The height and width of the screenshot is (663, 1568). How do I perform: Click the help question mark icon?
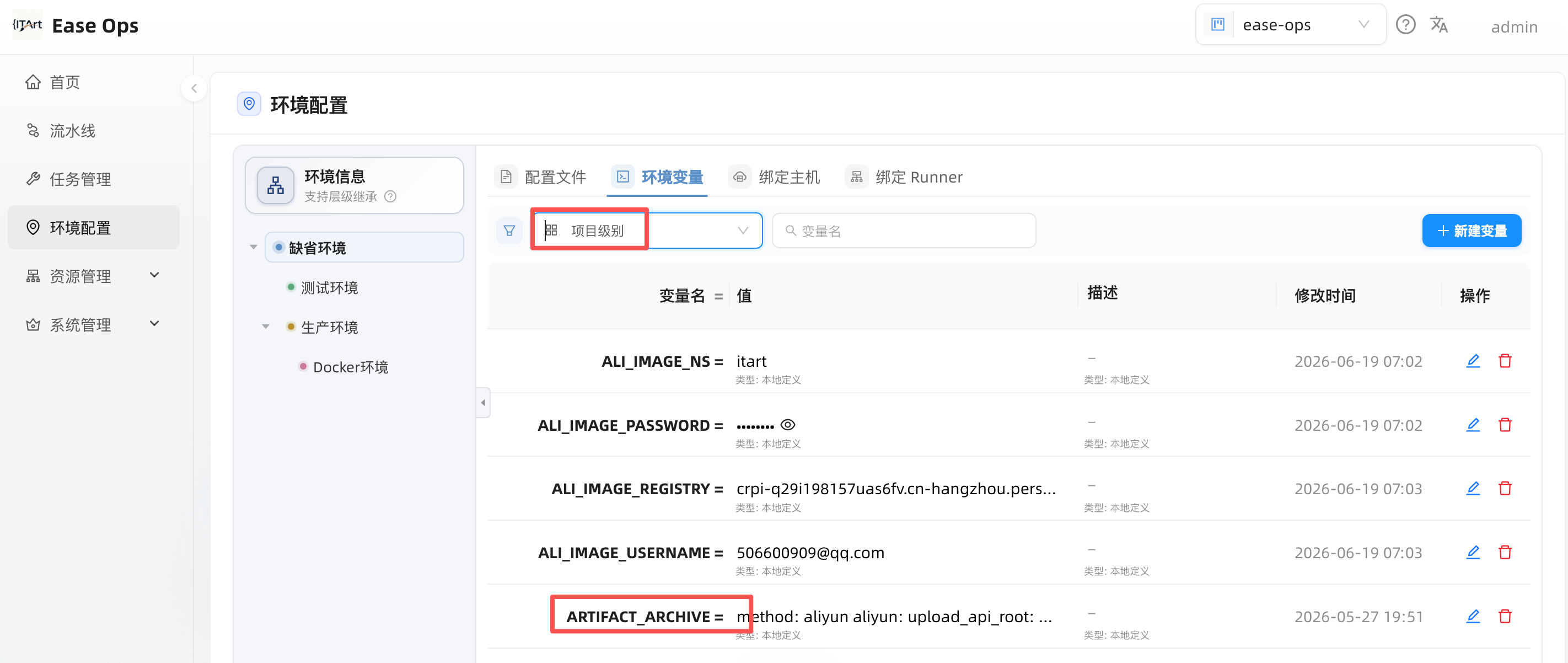[1405, 25]
